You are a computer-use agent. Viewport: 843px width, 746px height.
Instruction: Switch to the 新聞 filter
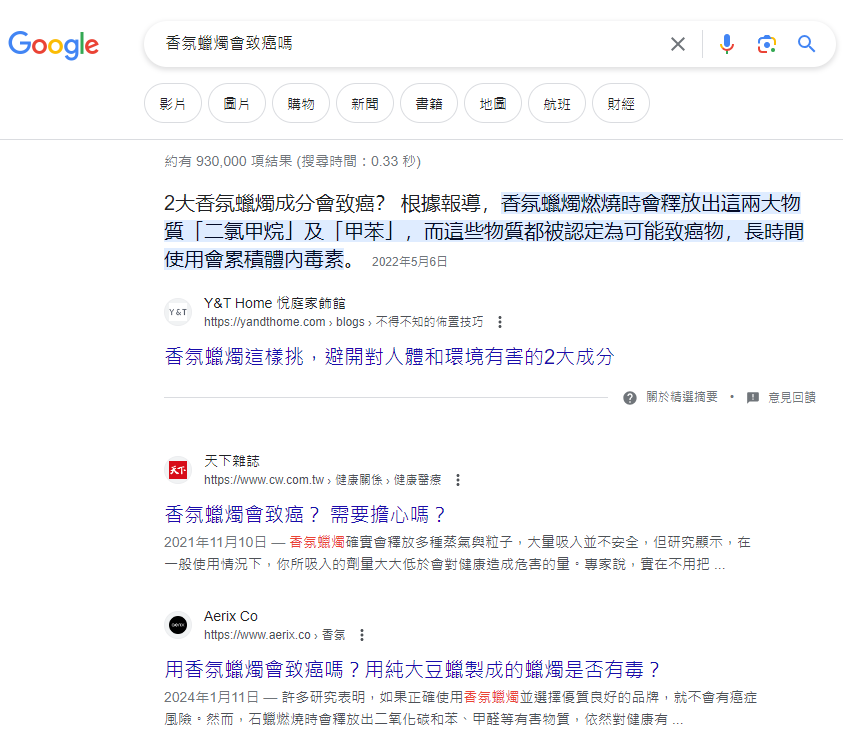365,103
